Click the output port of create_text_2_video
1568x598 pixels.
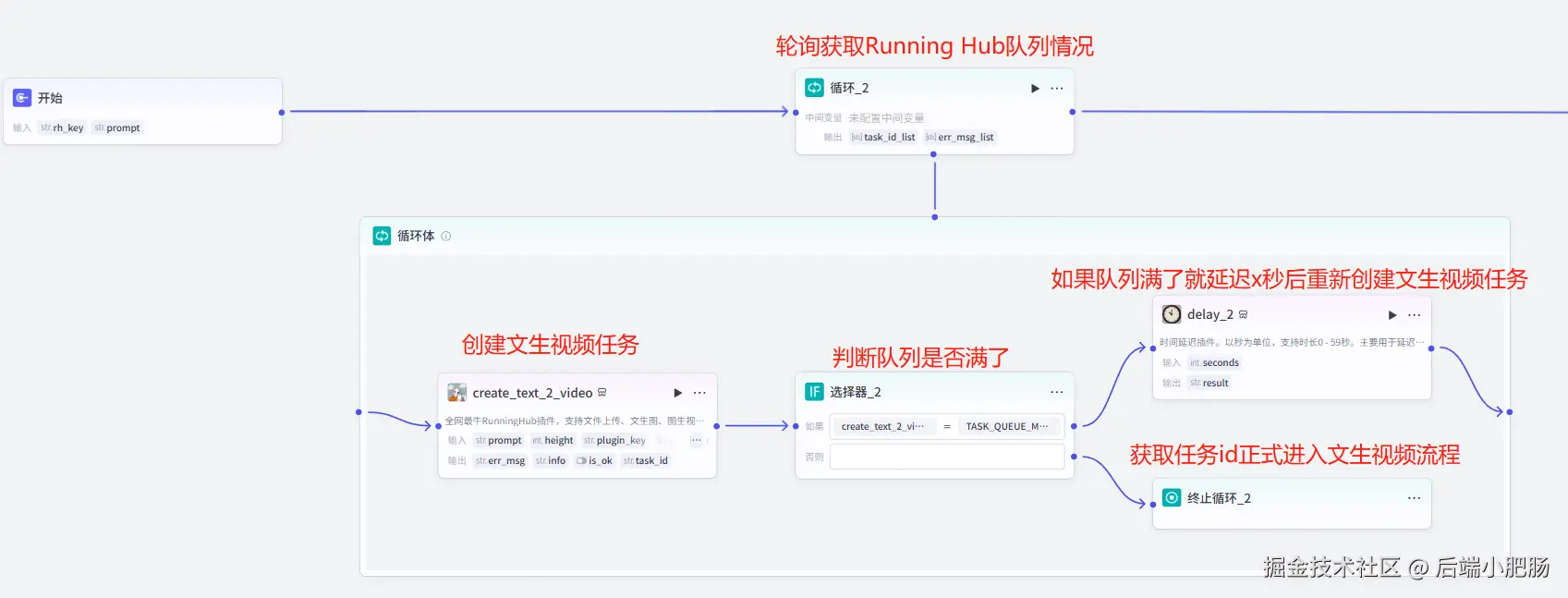point(716,426)
